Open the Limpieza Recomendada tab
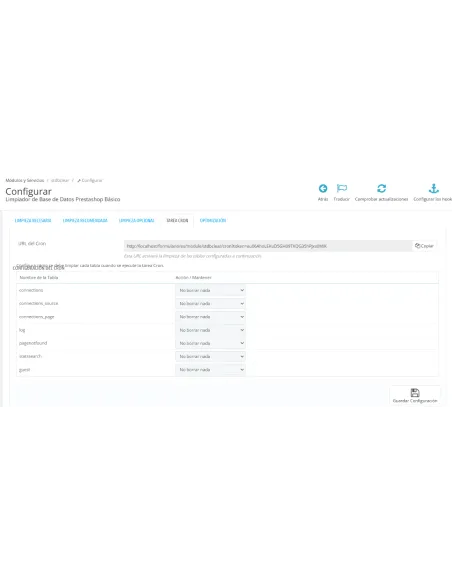452x584 pixels. pyautogui.click(x=85, y=220)
